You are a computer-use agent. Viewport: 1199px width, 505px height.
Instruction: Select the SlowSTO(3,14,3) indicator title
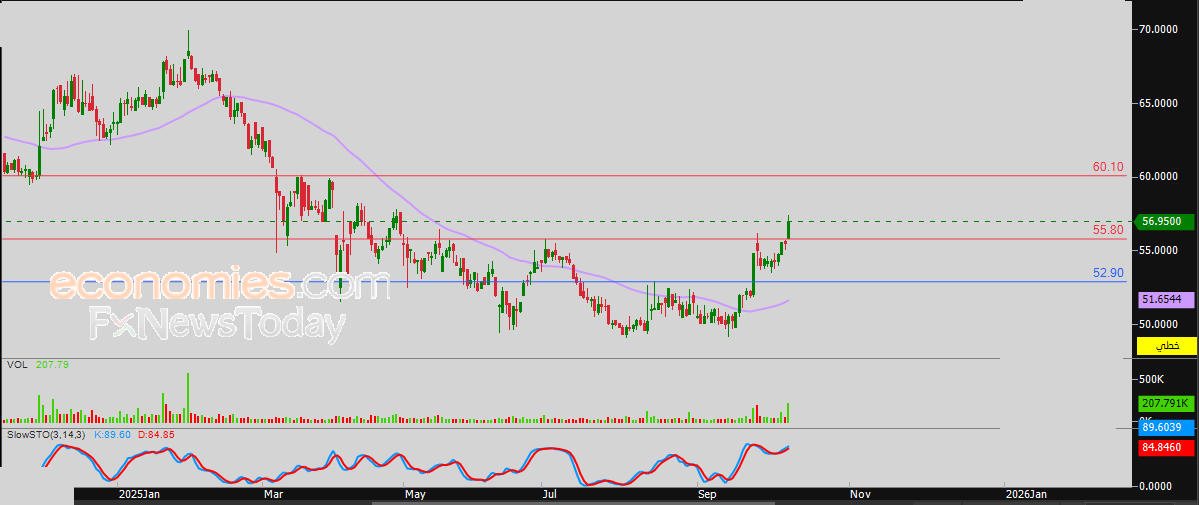tap(47, 435)
